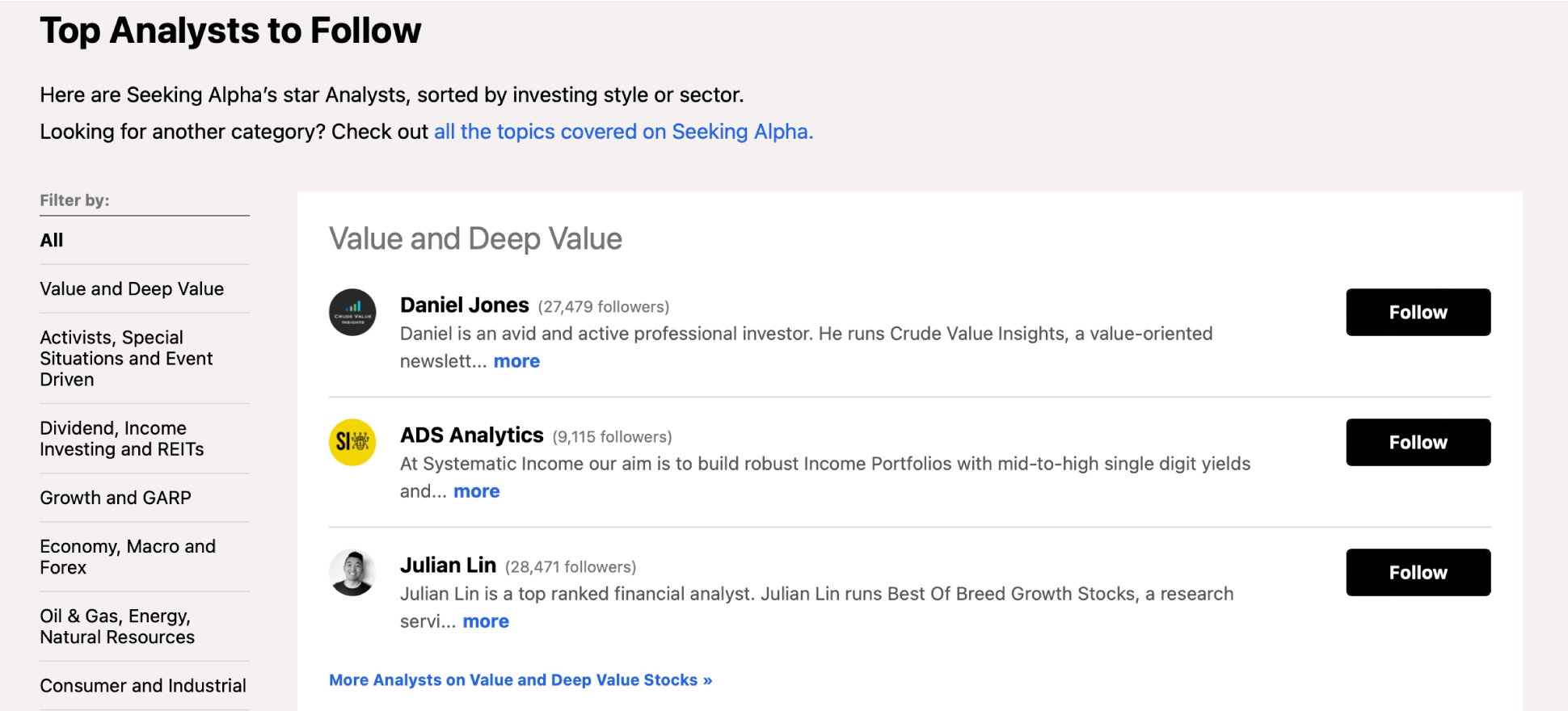Filter by Growth and GARP

tap(116, 498)
